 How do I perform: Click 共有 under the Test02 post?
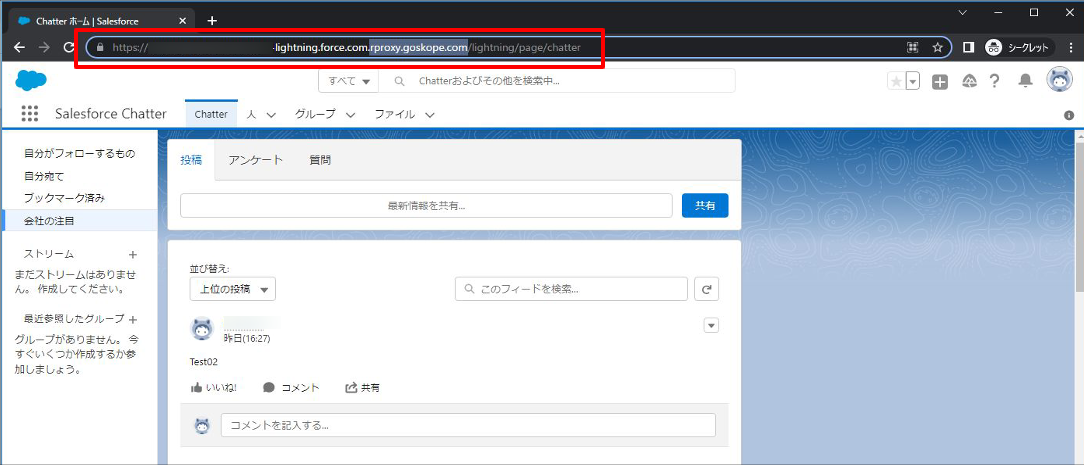(x=362, y=388)
